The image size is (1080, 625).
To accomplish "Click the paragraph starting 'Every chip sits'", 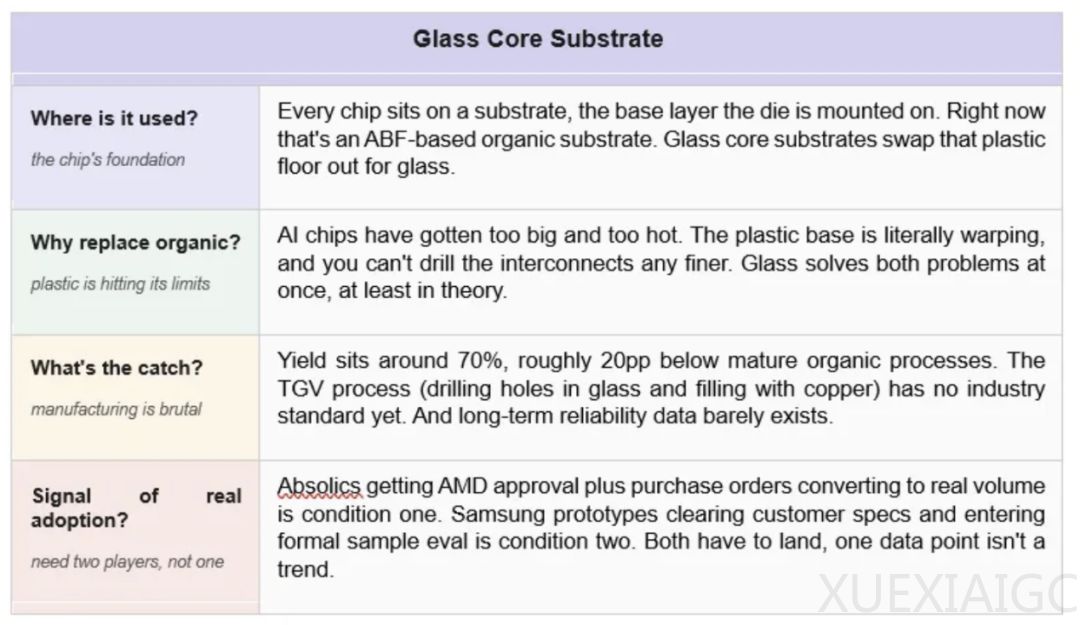I will (x=661, y=139).
